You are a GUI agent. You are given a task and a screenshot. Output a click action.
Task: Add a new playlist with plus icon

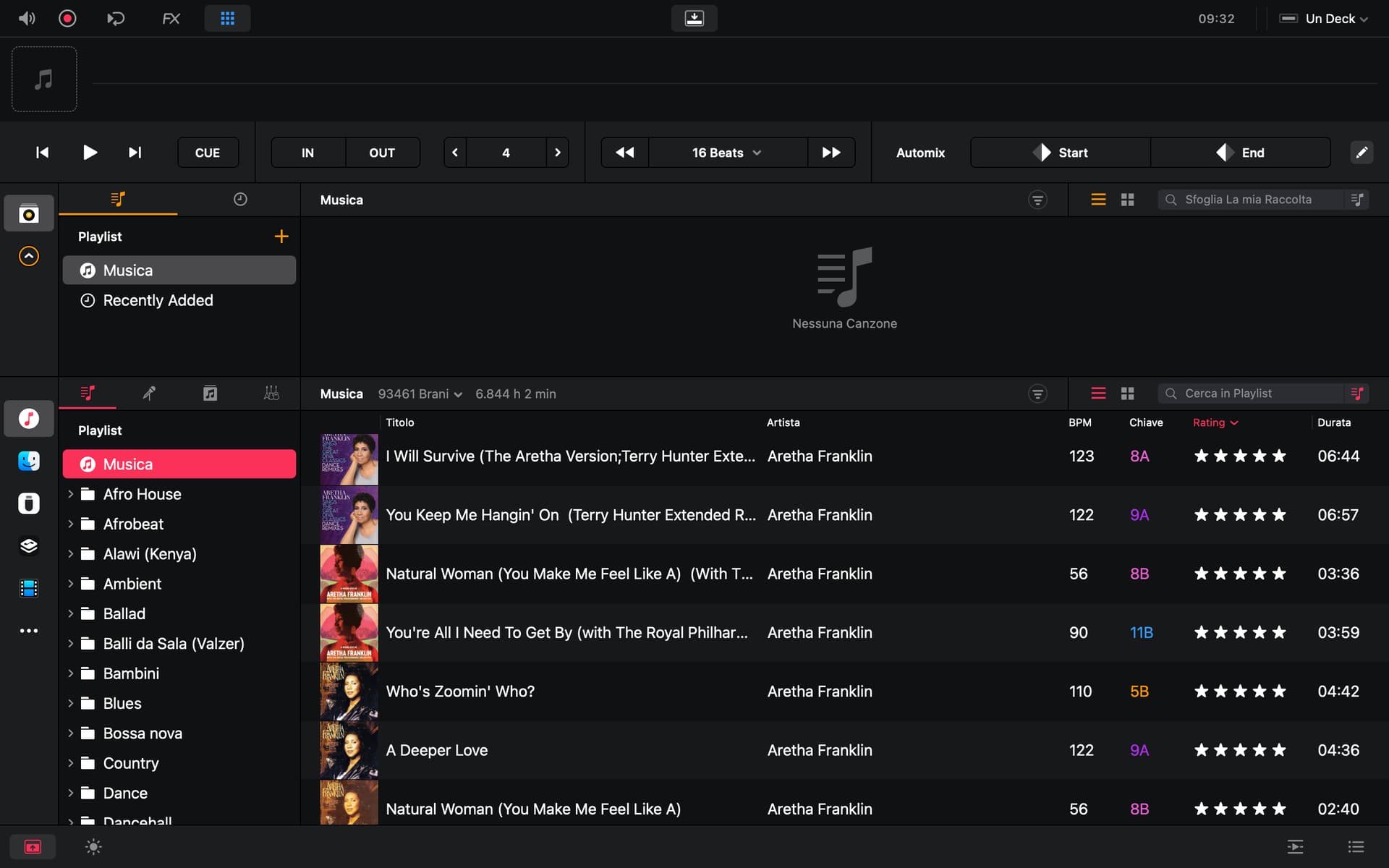coord(281,237)
